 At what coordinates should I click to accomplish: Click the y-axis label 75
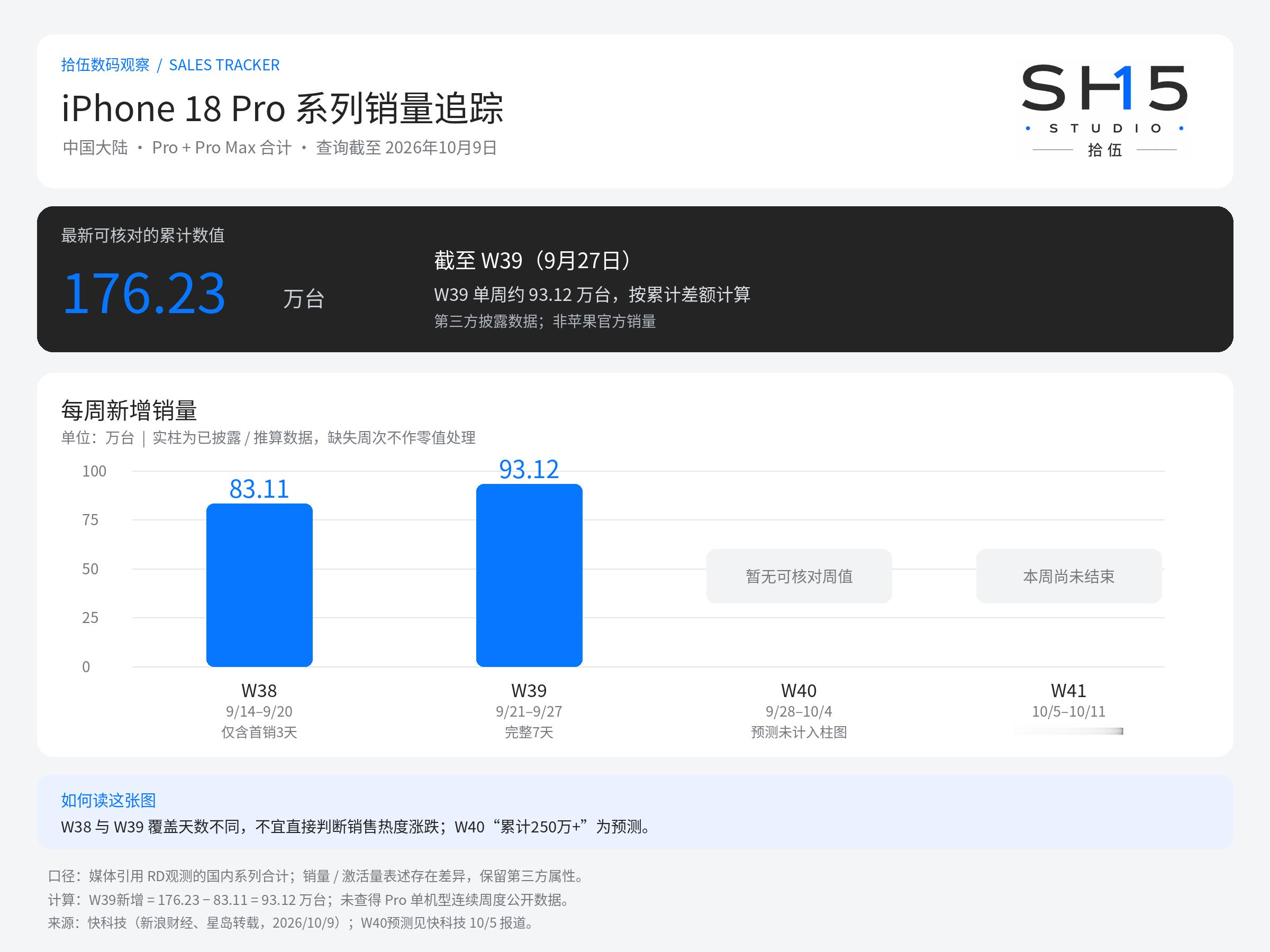click(x=90, y=520)
